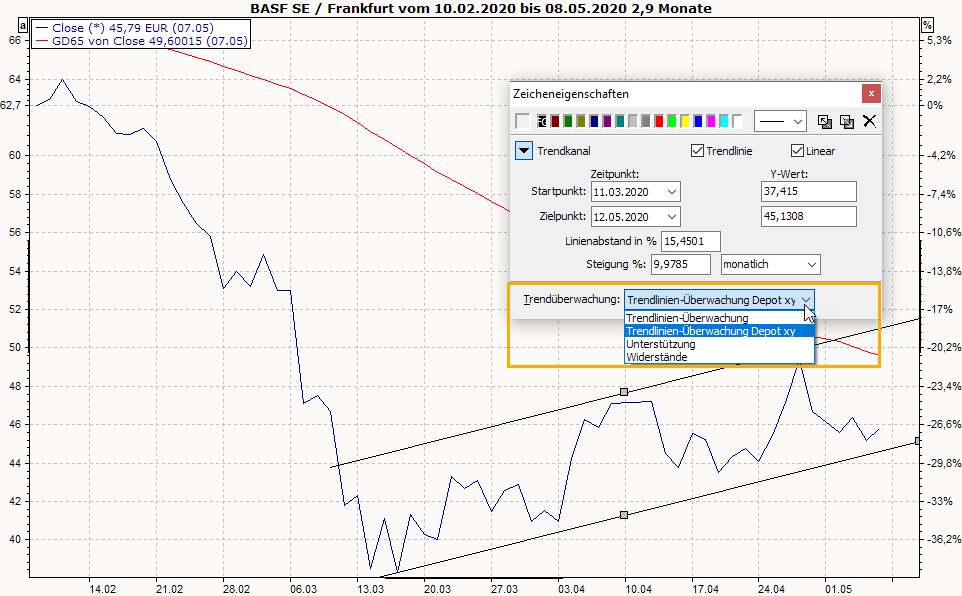Viewport: 962px width, 596px height.
Task: Choose 'Widerstände' in the list
Action: (656, 357)
